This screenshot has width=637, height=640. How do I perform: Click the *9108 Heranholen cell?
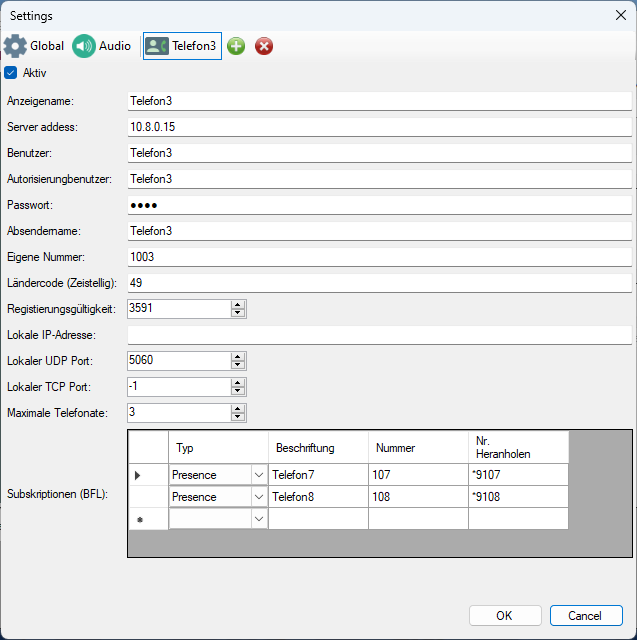519,497
